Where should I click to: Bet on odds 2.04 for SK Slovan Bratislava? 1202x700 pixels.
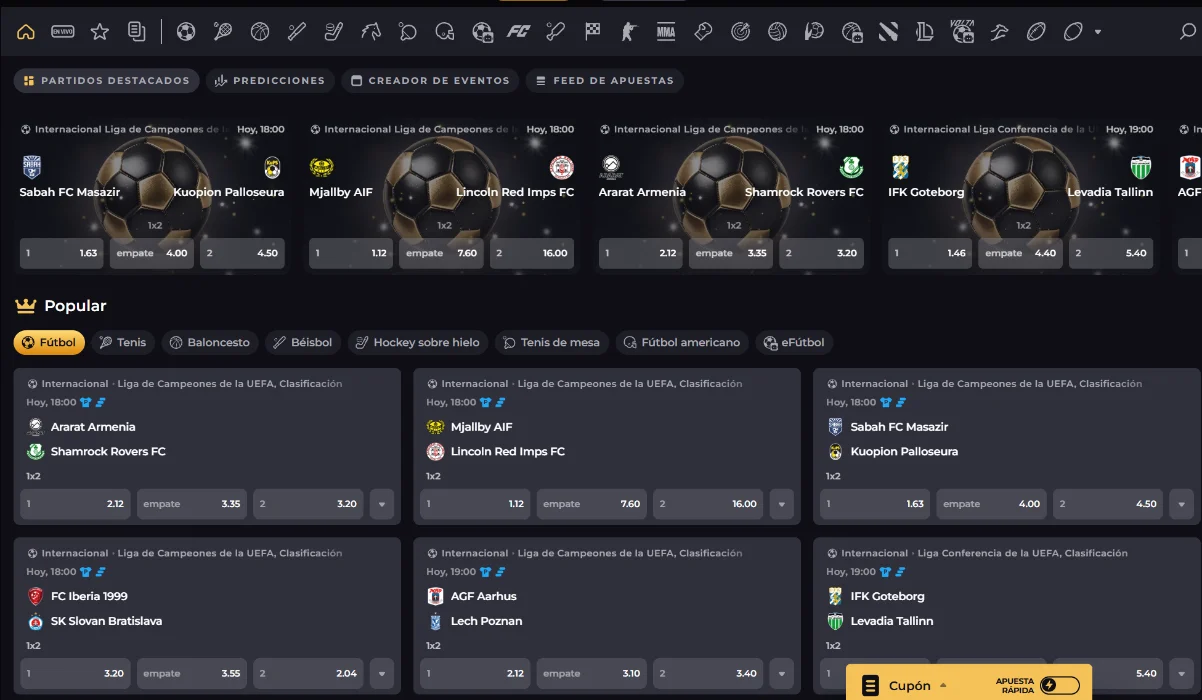point(308,673)
